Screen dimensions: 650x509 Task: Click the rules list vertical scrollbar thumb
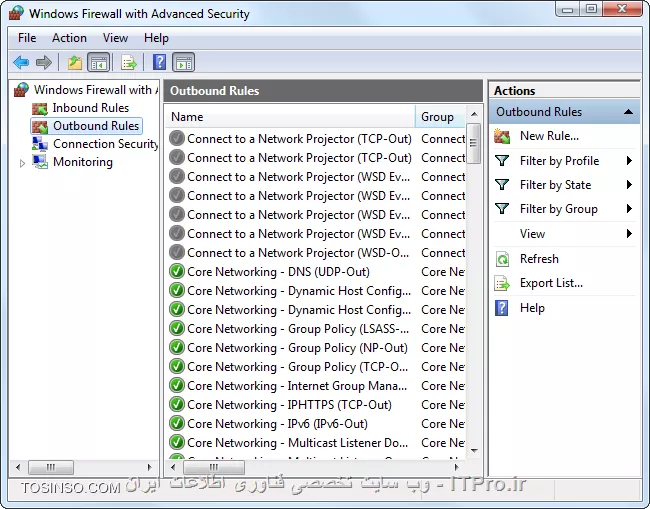click(474, 143)
